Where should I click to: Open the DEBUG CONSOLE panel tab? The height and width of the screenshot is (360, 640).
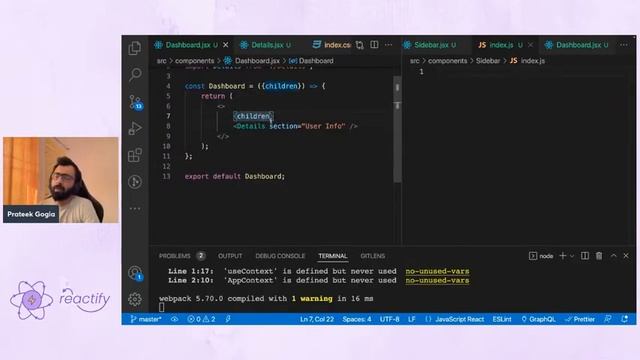click(280, 256)
